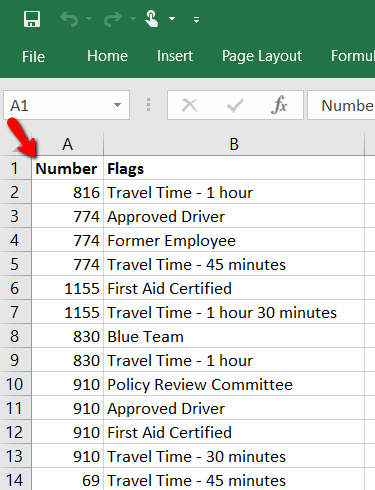This screenshot has height=490, width=375.
Task: Open the Redo history dropdown arrow
Action: (x=133, y=19)
